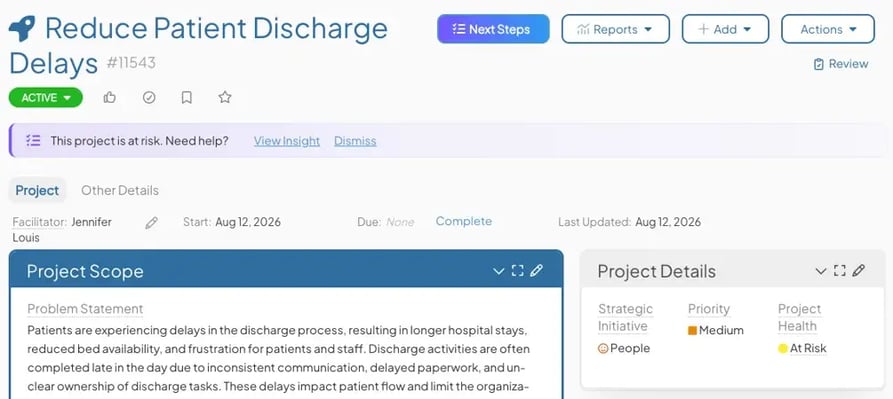Click the Facilitator label

(40, 222)
